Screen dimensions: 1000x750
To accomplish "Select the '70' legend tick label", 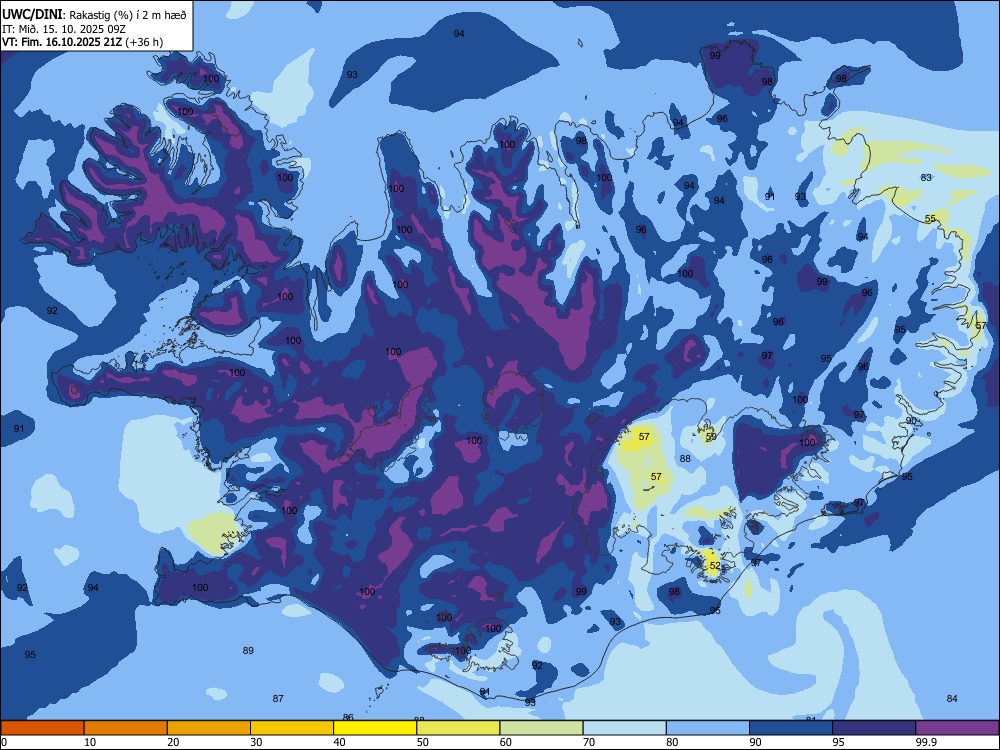I will point(589,742).
